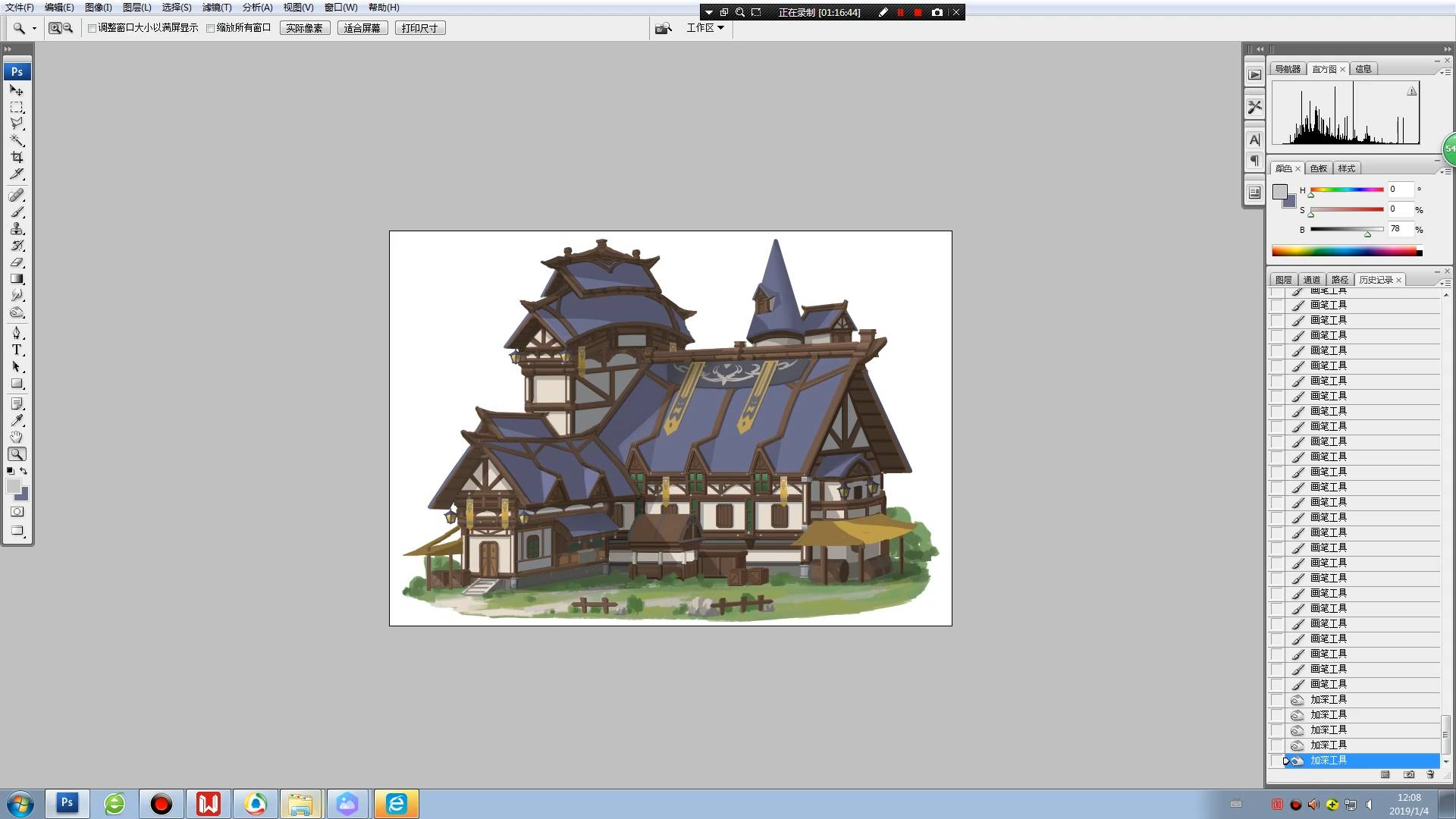Switch to the 图层 tab

coord(1284,280)
